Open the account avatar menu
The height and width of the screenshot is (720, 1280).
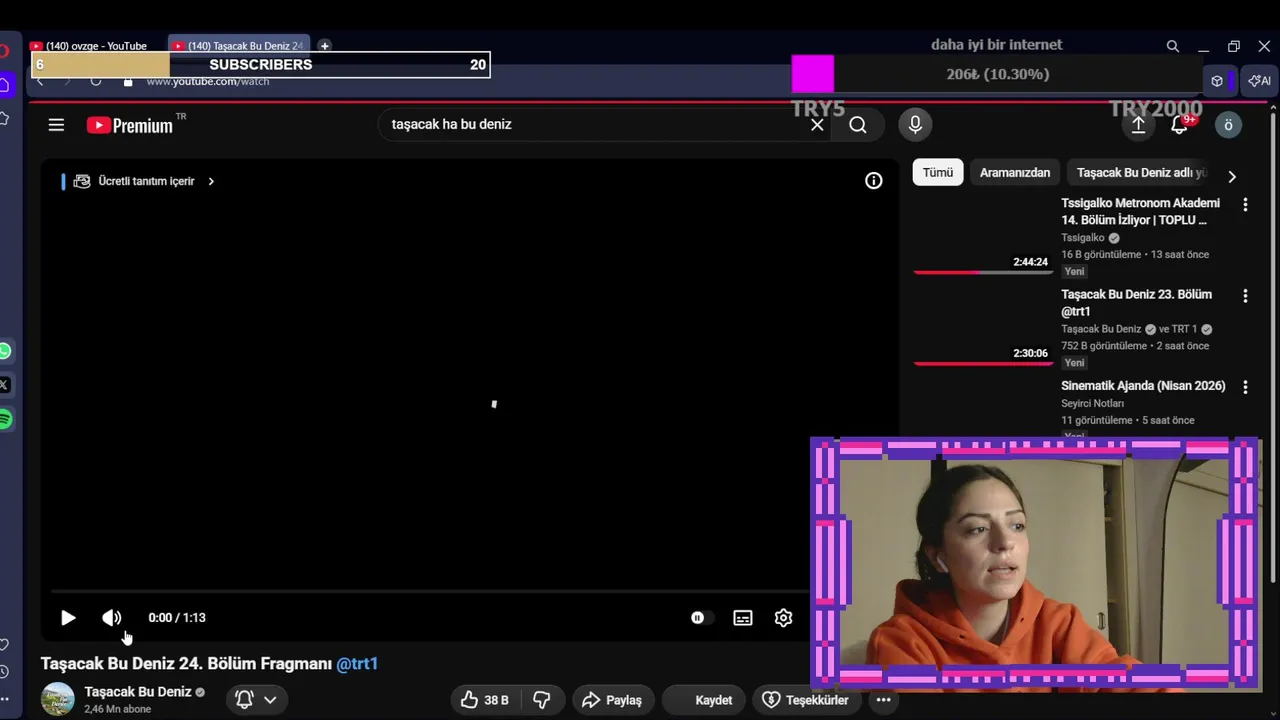[x=1228, y=125]
